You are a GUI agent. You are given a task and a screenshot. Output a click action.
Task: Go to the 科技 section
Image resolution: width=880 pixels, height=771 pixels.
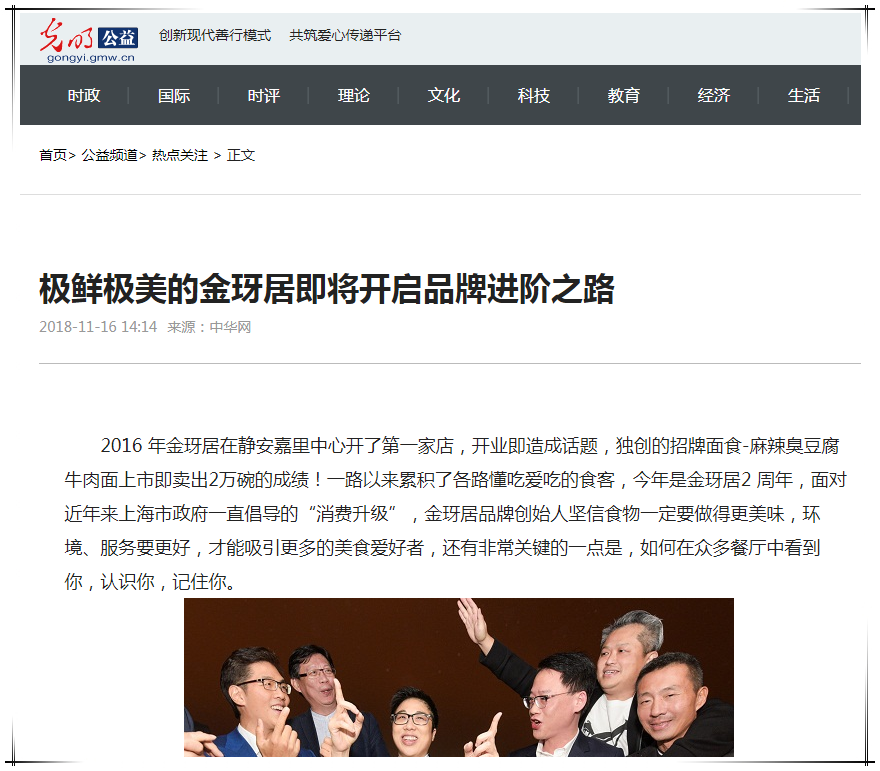pos(534,95)
